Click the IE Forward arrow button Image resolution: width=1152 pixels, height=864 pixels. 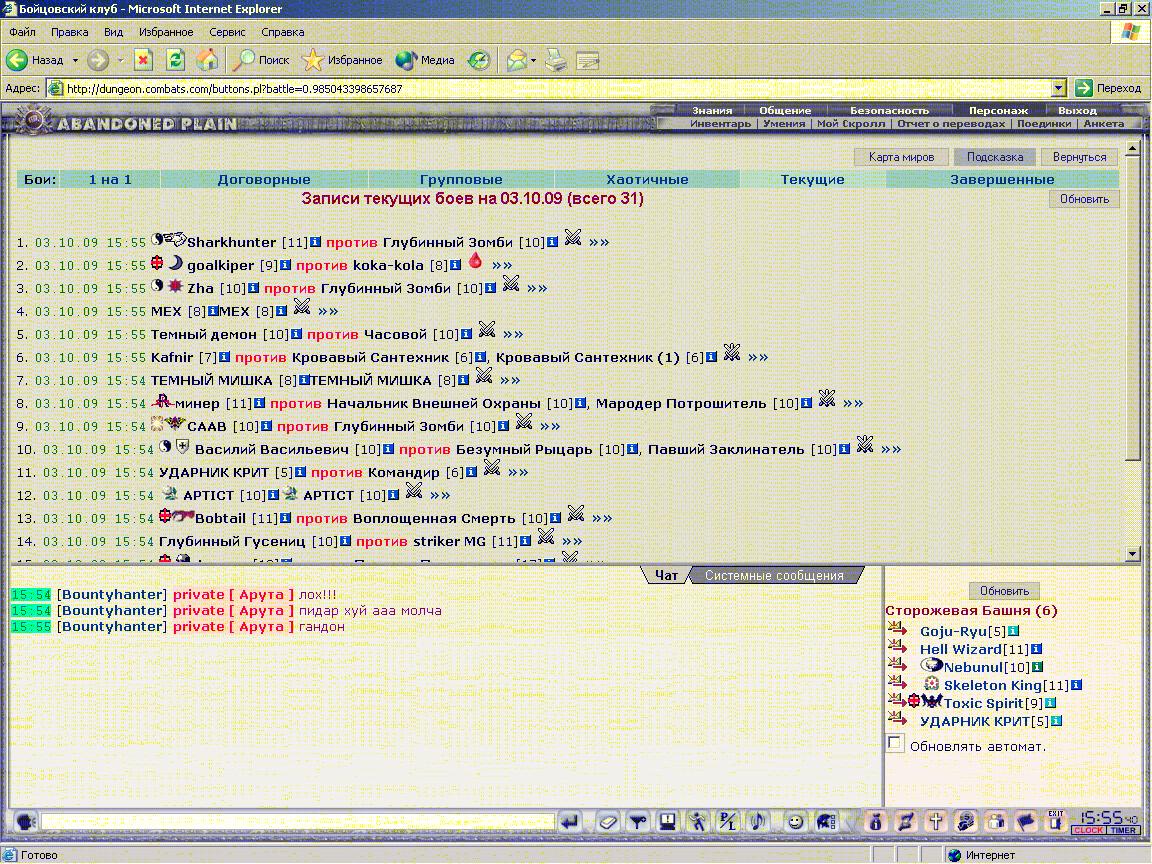pos(98,60)
